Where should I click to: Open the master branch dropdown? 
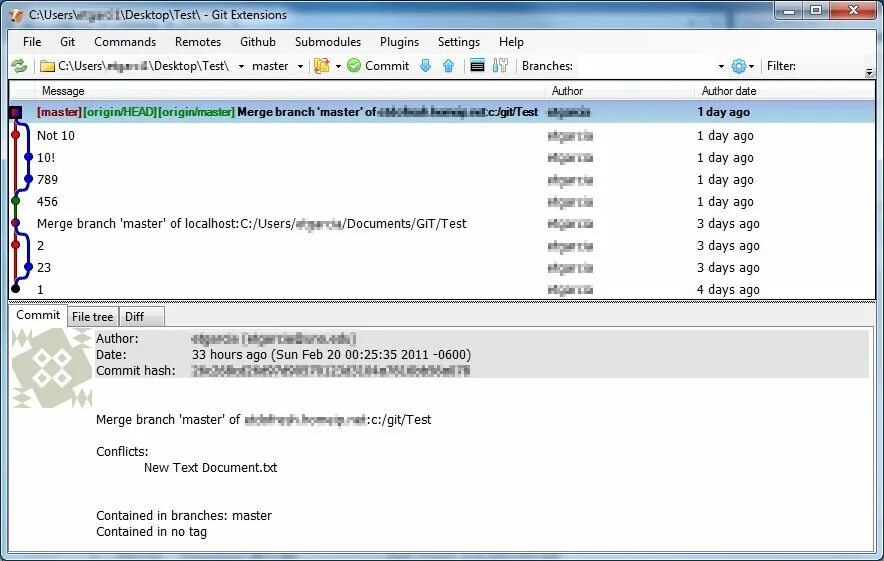(x=300, y=67)
